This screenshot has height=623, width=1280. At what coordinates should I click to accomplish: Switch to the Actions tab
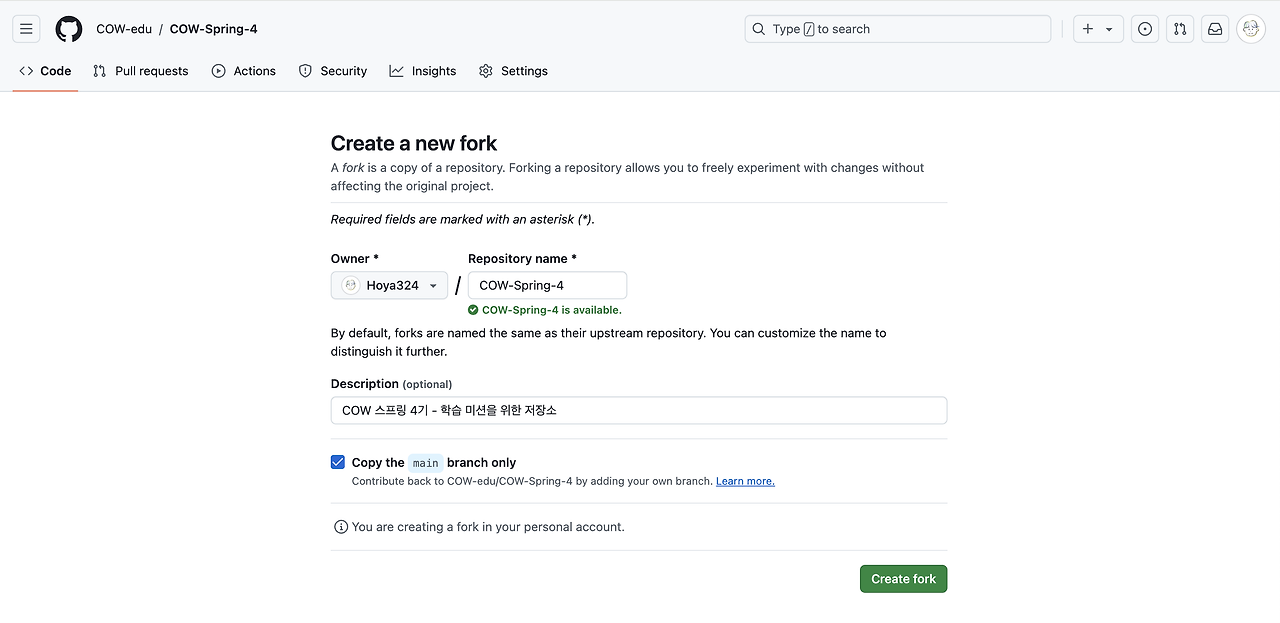(x=244, y=71)
